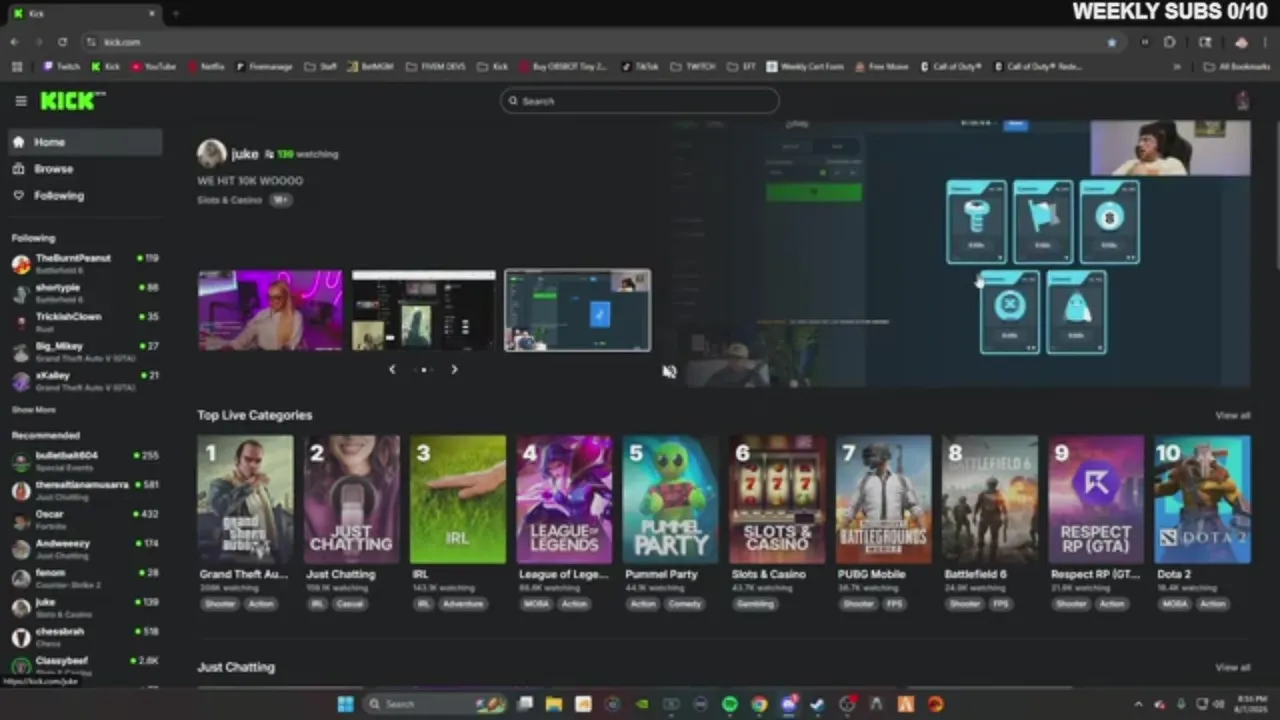Open juke's channel avatar
Viewport: 1280px width, 720px height.
[211, 153]
